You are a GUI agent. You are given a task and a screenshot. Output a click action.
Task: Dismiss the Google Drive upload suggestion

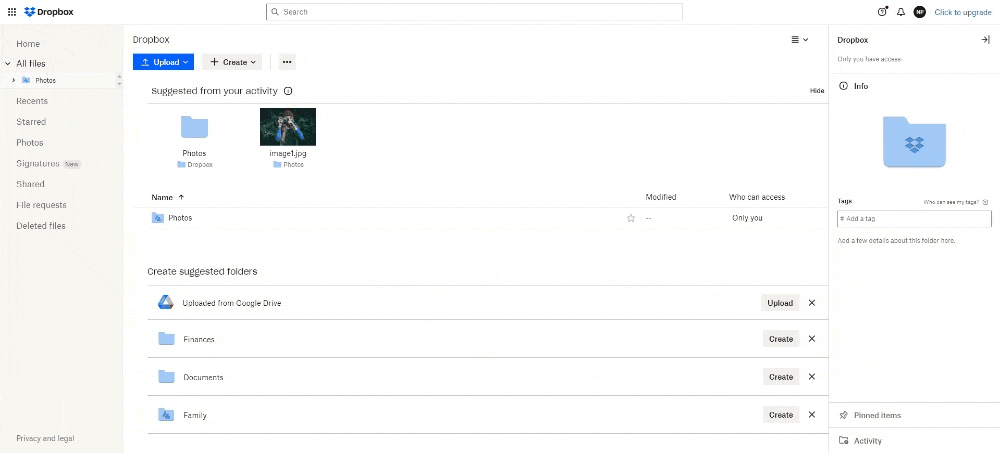point(812,303)
